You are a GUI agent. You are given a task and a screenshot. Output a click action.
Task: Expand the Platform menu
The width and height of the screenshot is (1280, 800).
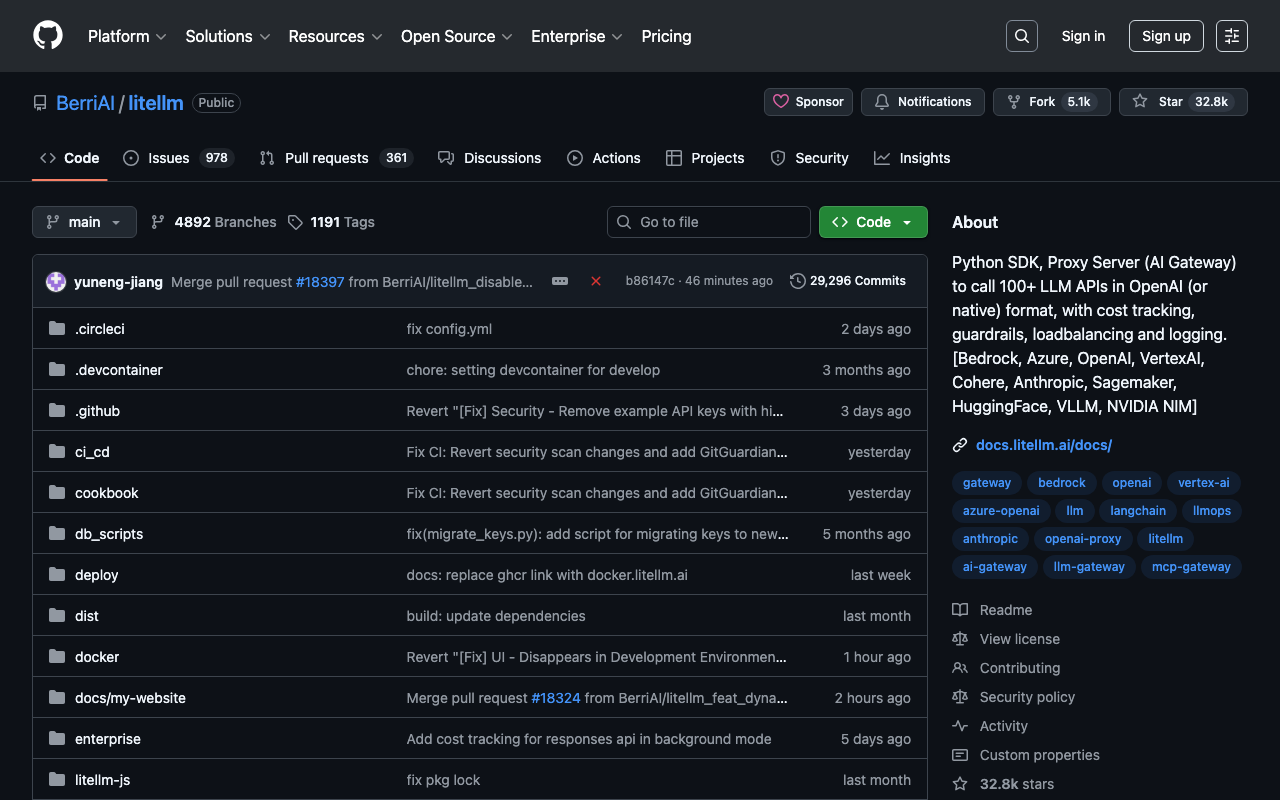(x=126, y=36)
